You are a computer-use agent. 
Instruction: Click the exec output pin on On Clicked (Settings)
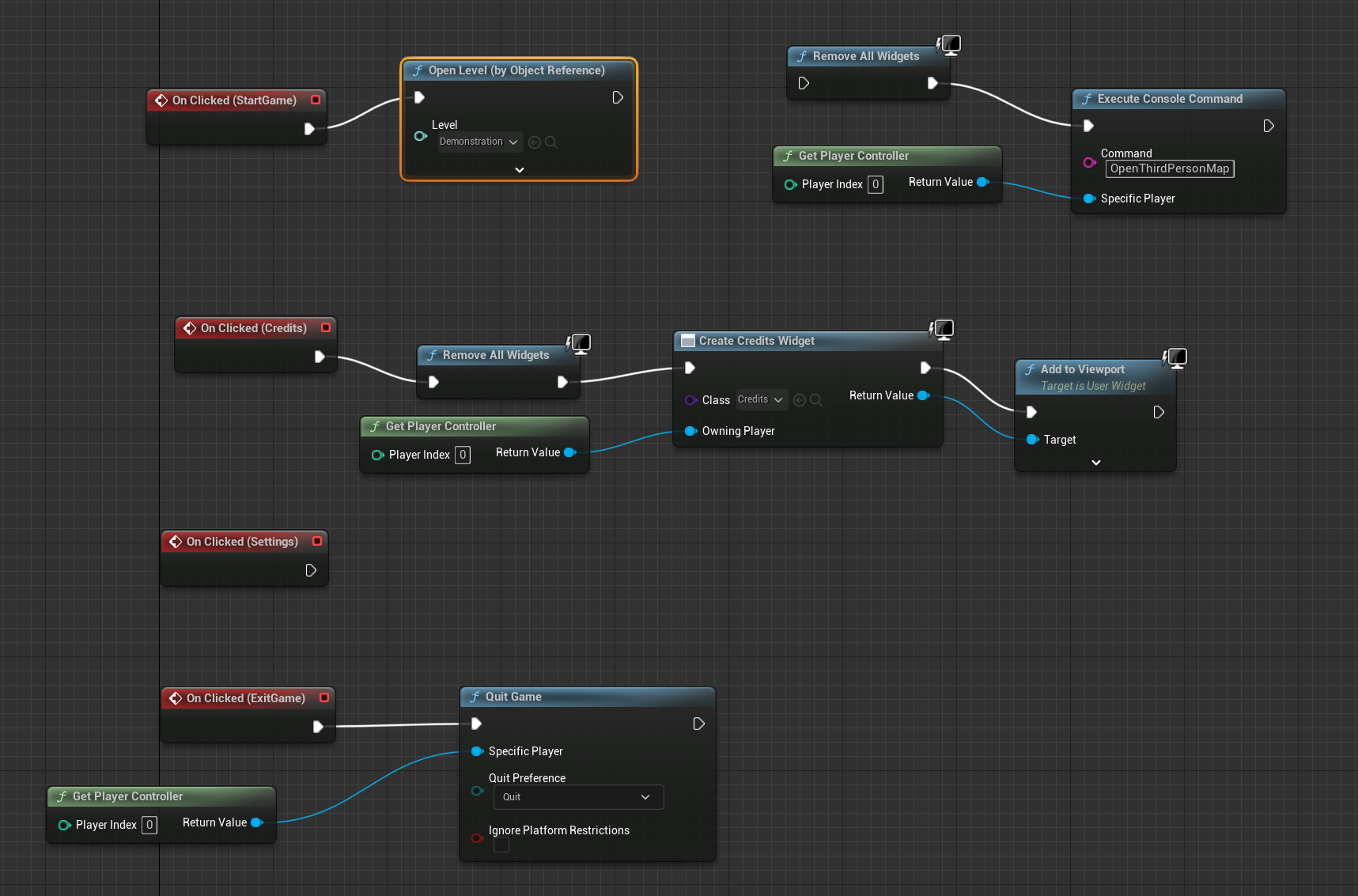tap(311, 570)
